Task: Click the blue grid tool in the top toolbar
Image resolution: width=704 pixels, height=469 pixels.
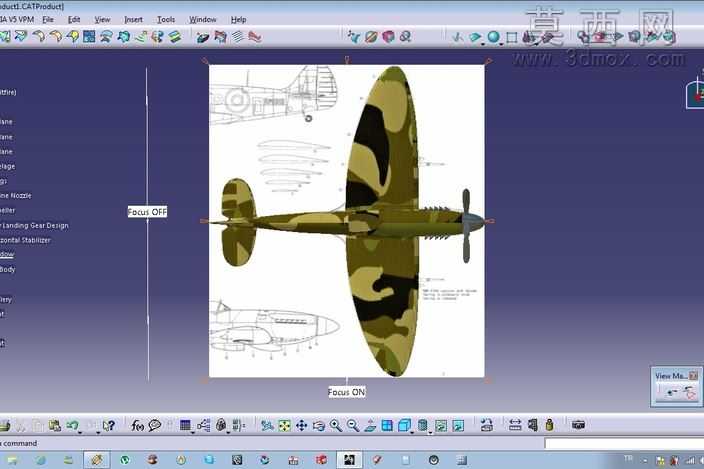Action: (89, 36)
